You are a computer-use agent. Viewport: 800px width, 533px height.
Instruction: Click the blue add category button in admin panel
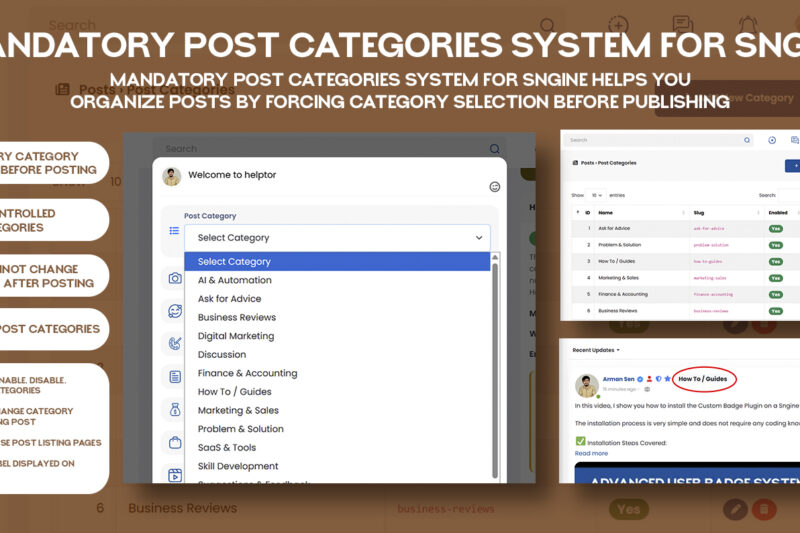(x=792, y=166)
